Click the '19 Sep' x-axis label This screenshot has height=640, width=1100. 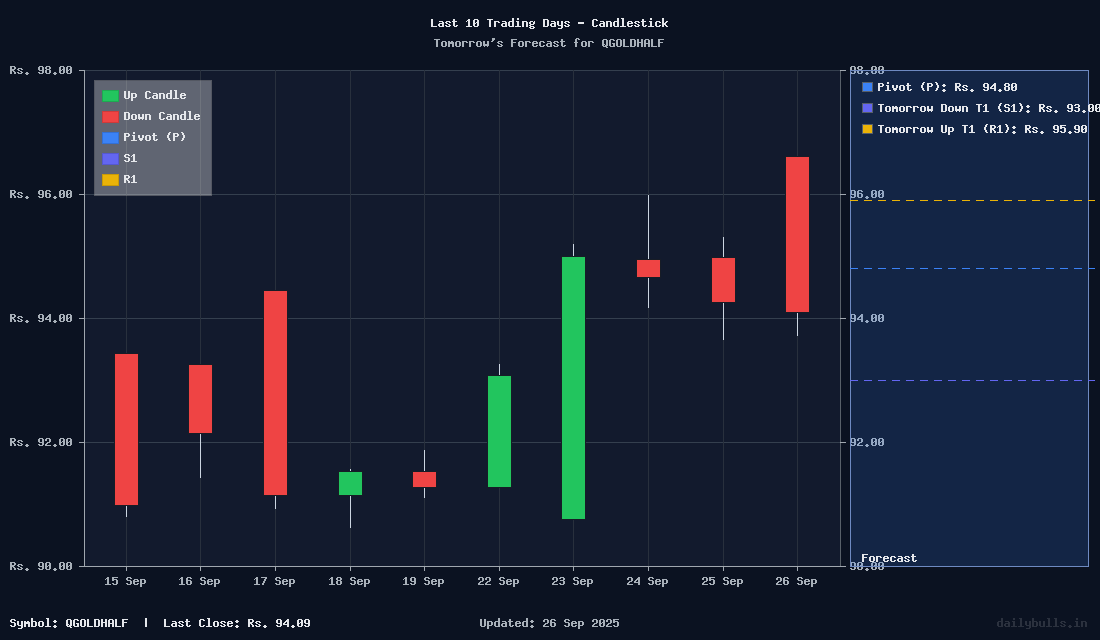pyautogui.click(x=423, y=581)
